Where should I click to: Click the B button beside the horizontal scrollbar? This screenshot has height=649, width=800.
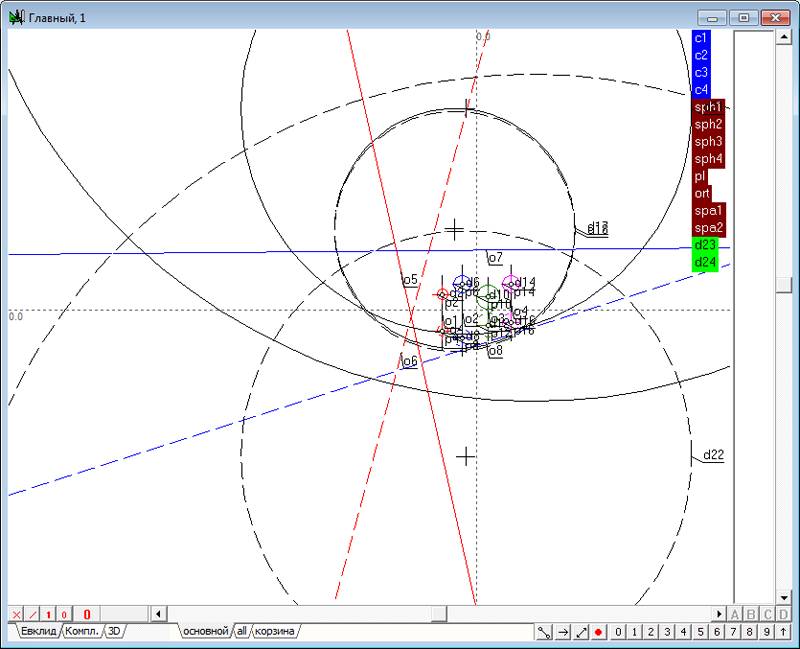[751, 614]
